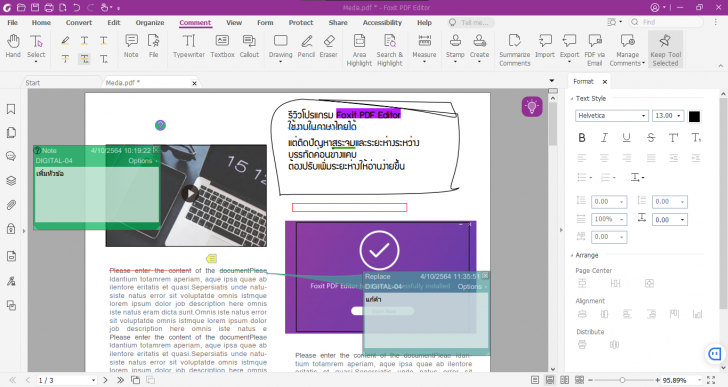Open the Measure tool

tap(424, 47)
